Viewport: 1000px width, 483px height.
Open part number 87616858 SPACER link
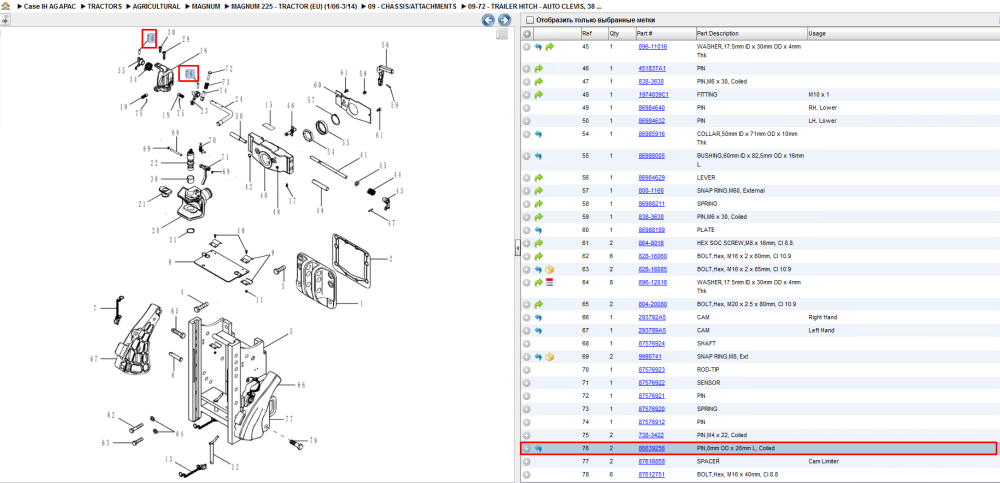[x=652, y=461]
